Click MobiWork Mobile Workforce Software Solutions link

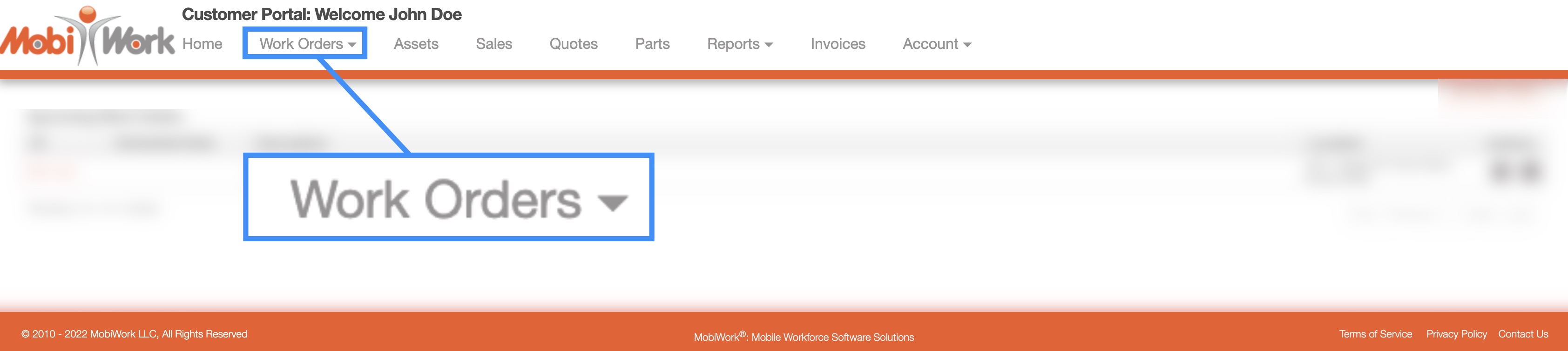pyautogui.click(x=804, y=337)
